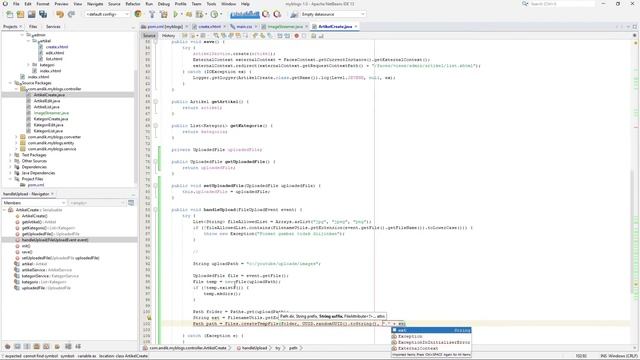Close the Navigator panel tab
Viewport: 640px width, 360px height.
coord(52,194)
